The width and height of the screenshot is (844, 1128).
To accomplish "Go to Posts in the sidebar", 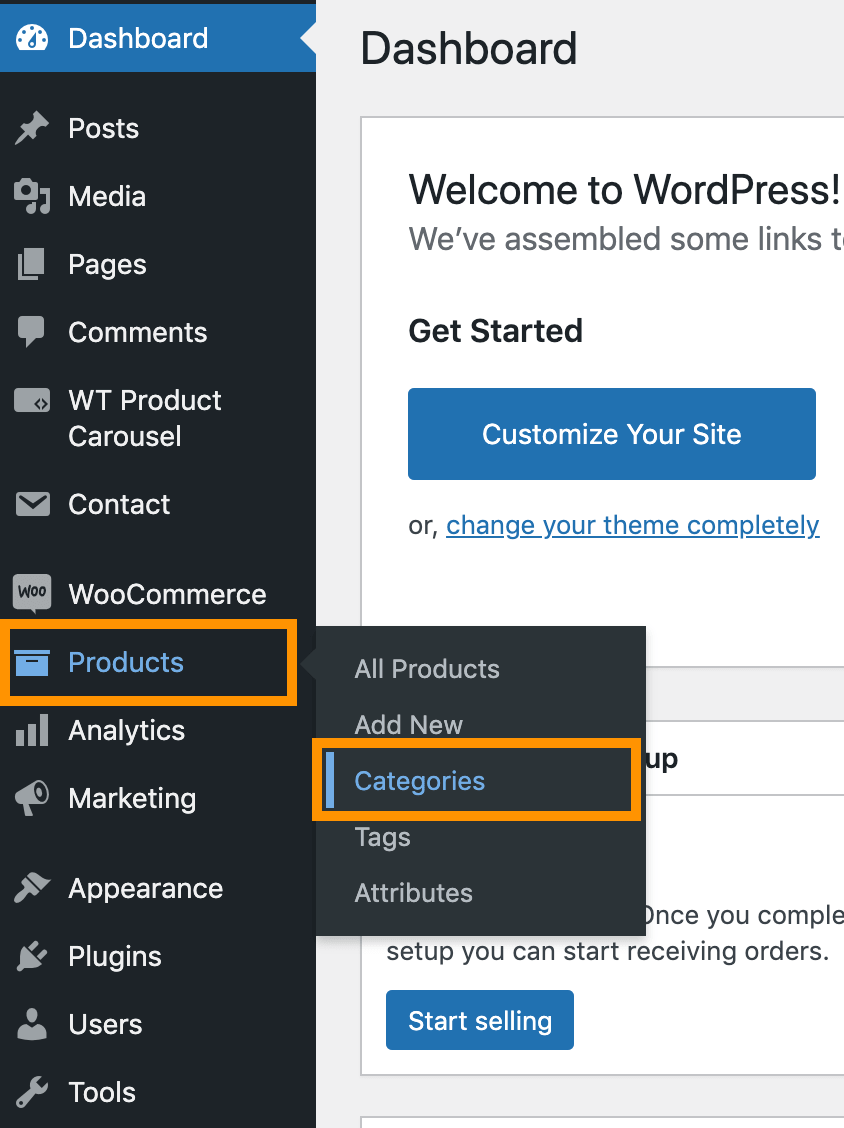I will 158,129.
